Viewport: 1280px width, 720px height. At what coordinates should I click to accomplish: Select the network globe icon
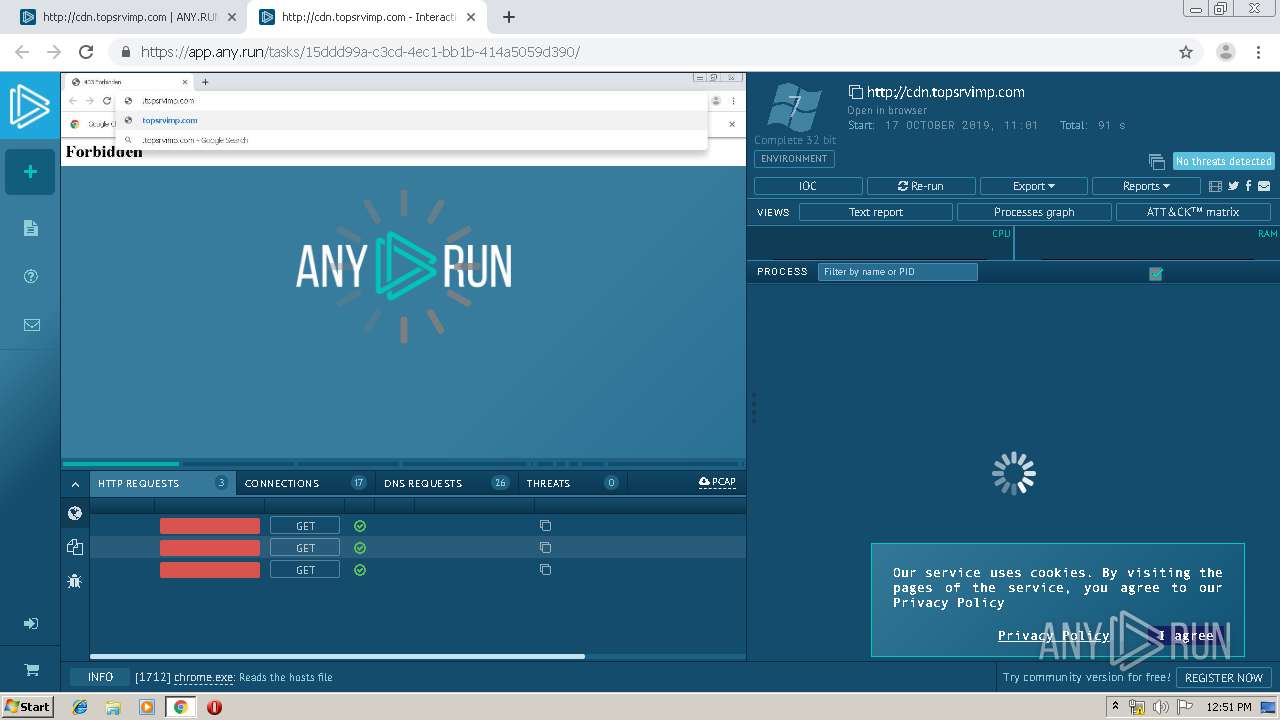[75, 513]
